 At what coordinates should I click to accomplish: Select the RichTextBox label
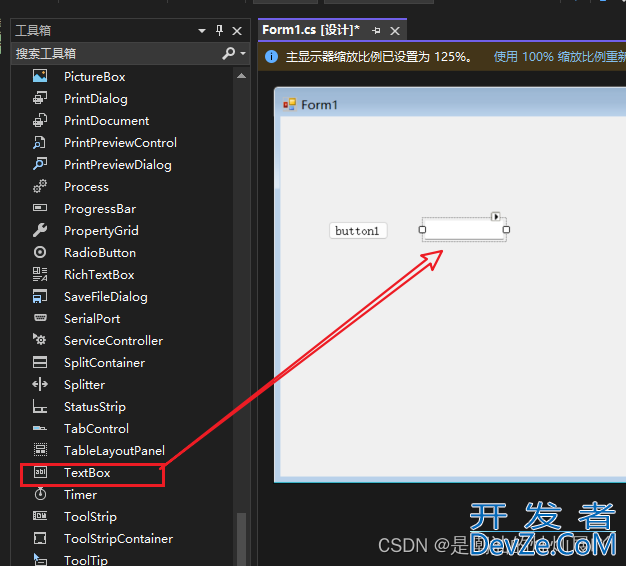click(99, 275)
